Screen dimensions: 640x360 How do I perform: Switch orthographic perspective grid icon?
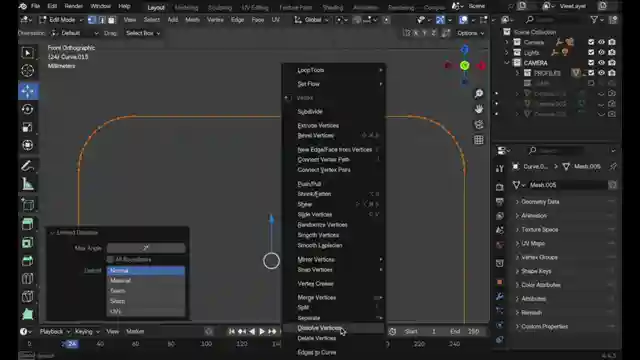tap(479, 140)
